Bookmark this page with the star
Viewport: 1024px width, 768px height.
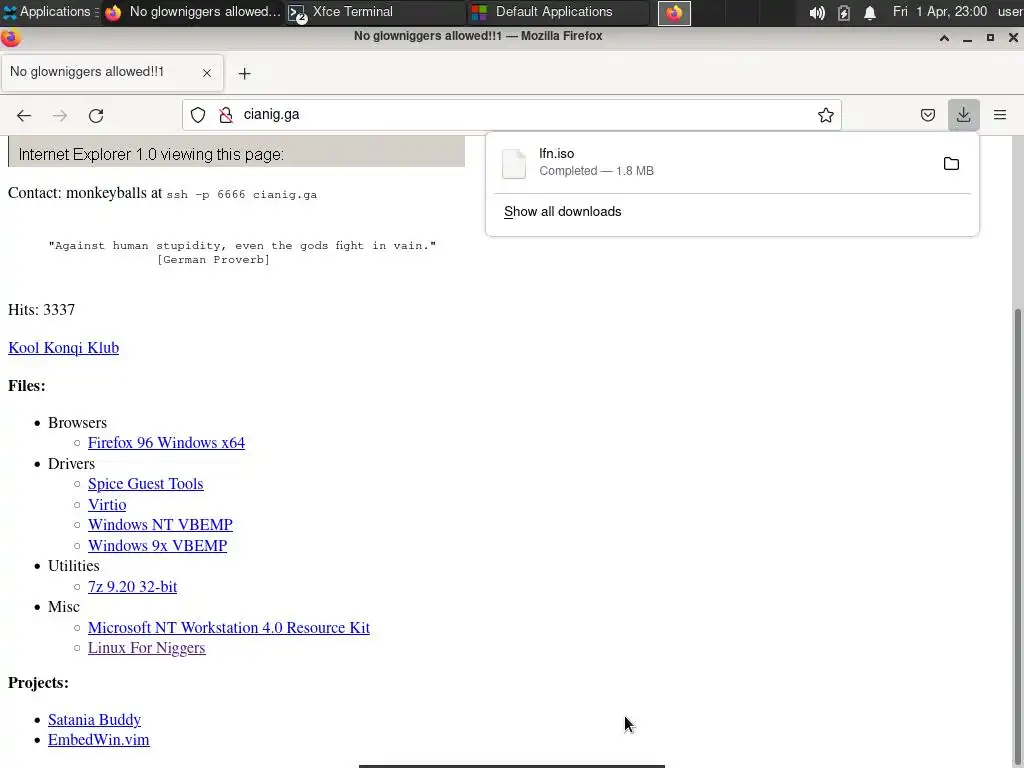click(x=825, y=115)
